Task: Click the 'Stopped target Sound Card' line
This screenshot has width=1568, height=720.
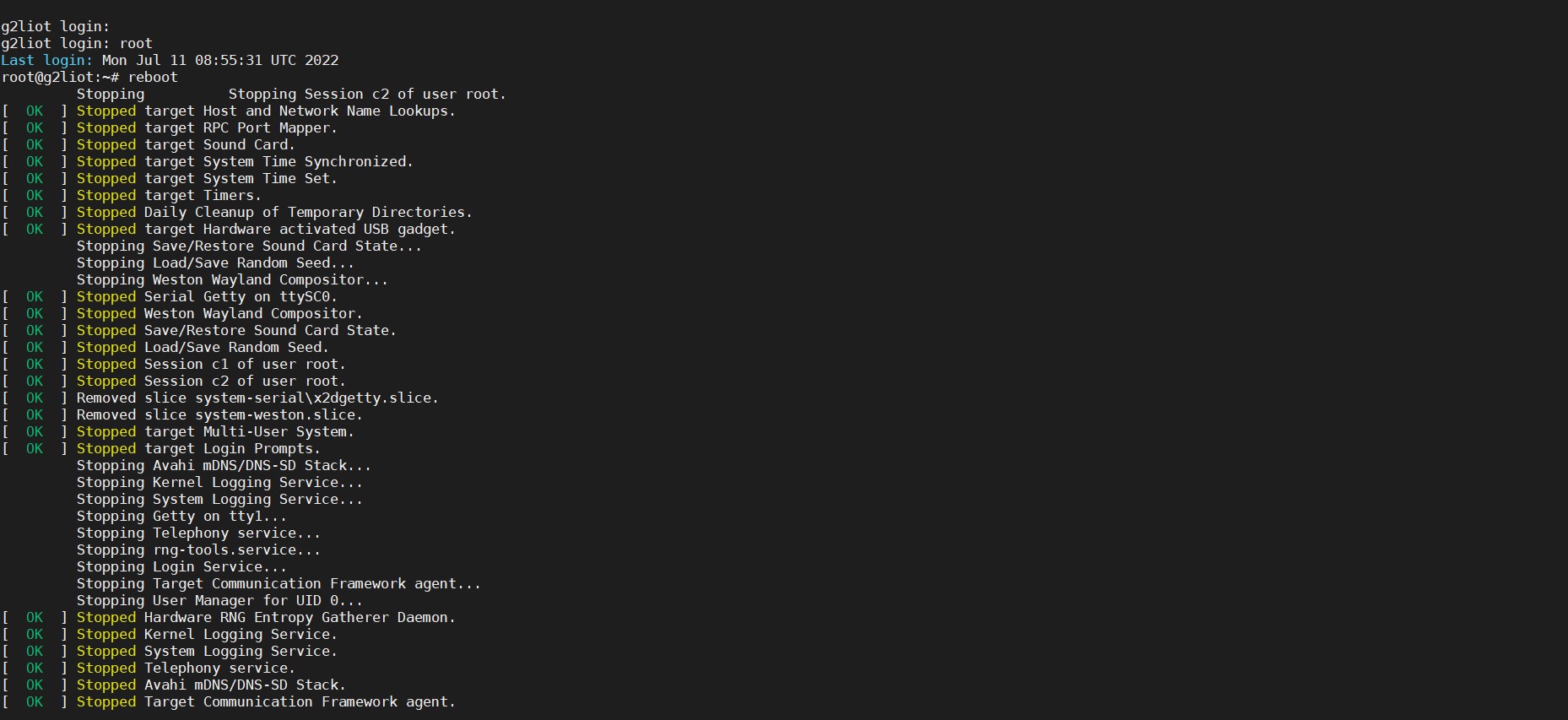Action: click(186, 144)
